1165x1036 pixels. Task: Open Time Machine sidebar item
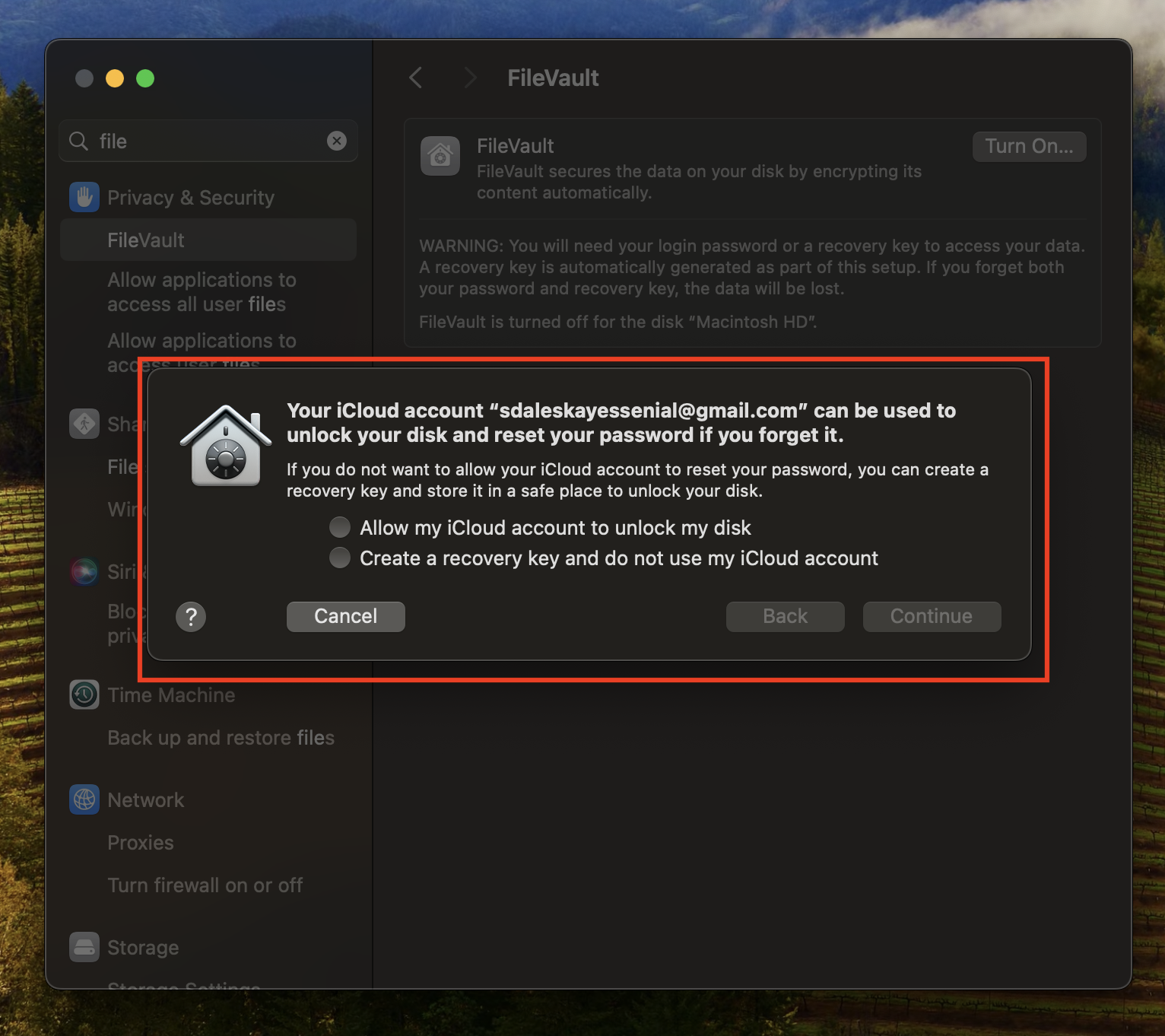click(x=171, y=695)
